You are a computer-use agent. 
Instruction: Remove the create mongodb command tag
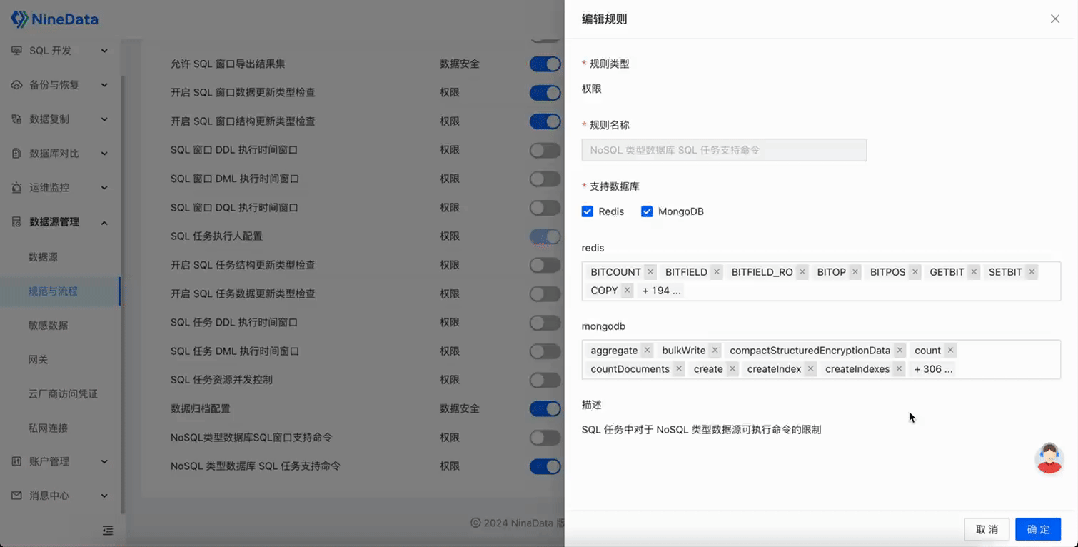732,369
